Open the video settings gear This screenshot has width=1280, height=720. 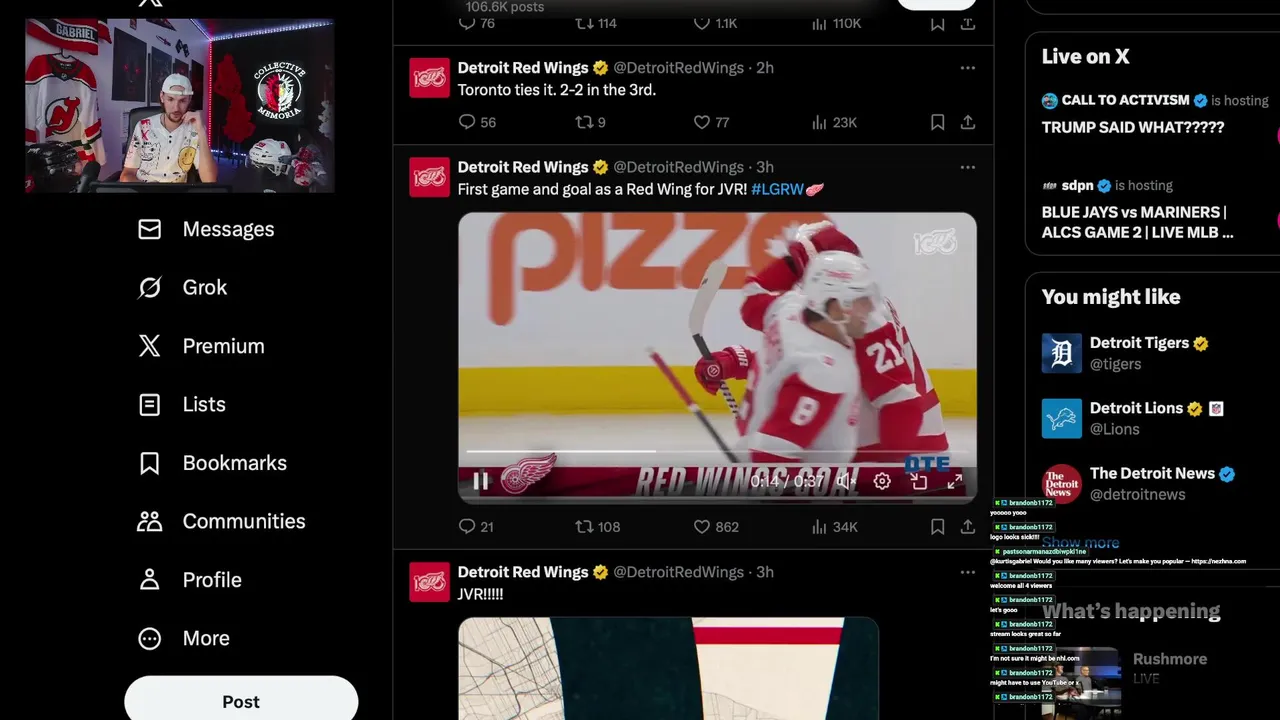(x=882, y=481)
